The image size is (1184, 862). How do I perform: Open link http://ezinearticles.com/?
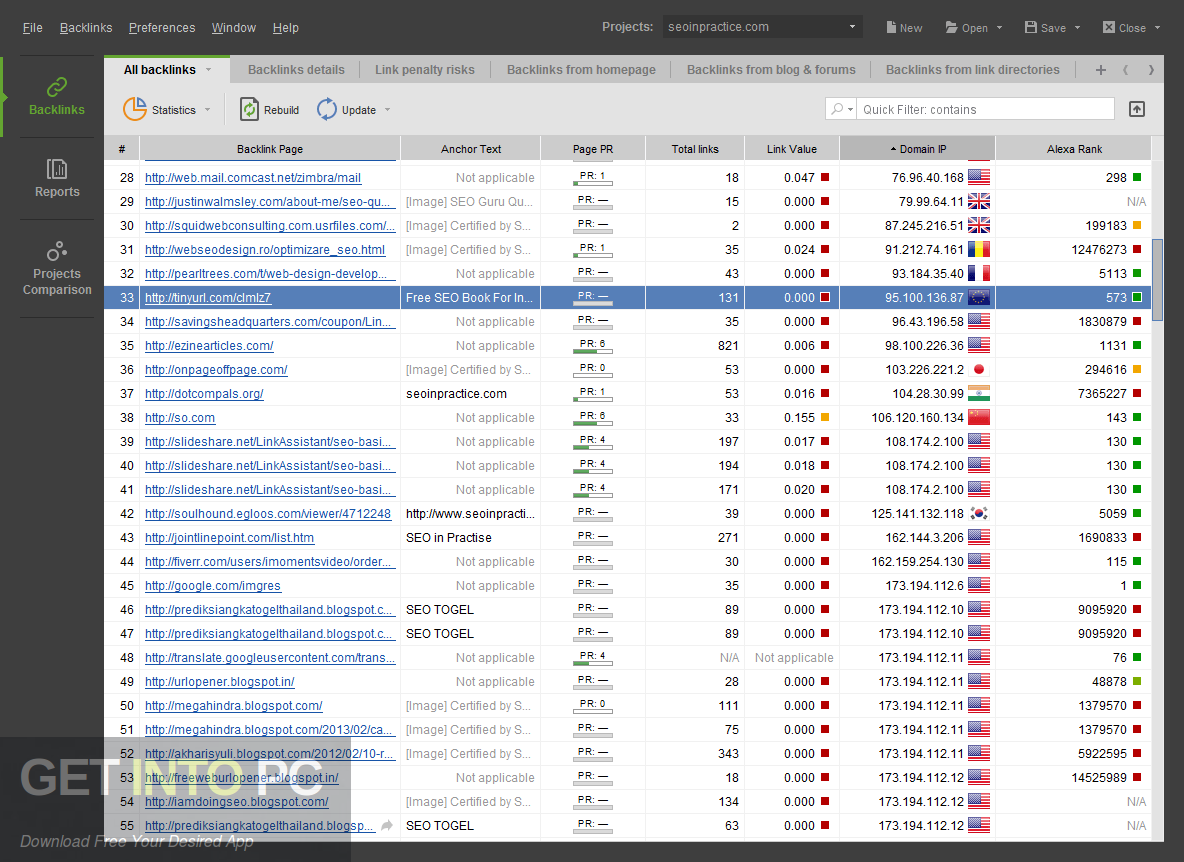(x=209, y=346)
